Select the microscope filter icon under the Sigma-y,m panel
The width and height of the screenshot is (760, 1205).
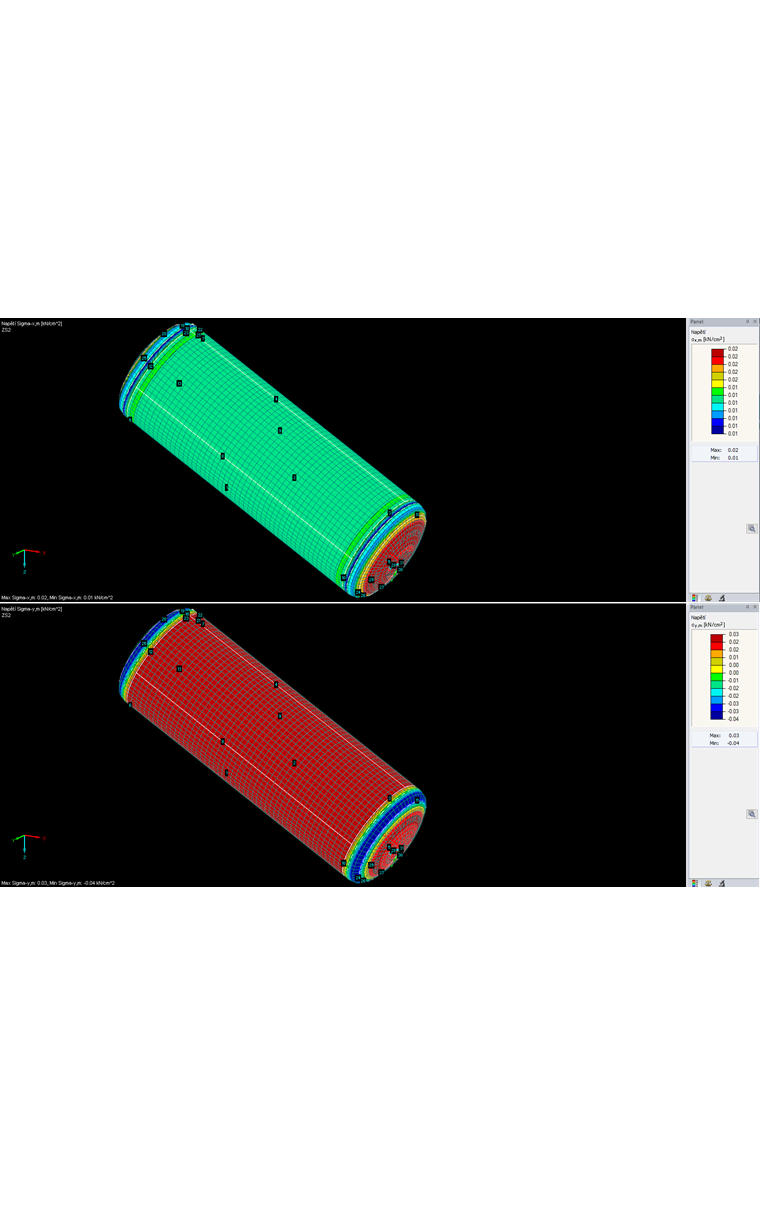point(721,883)
